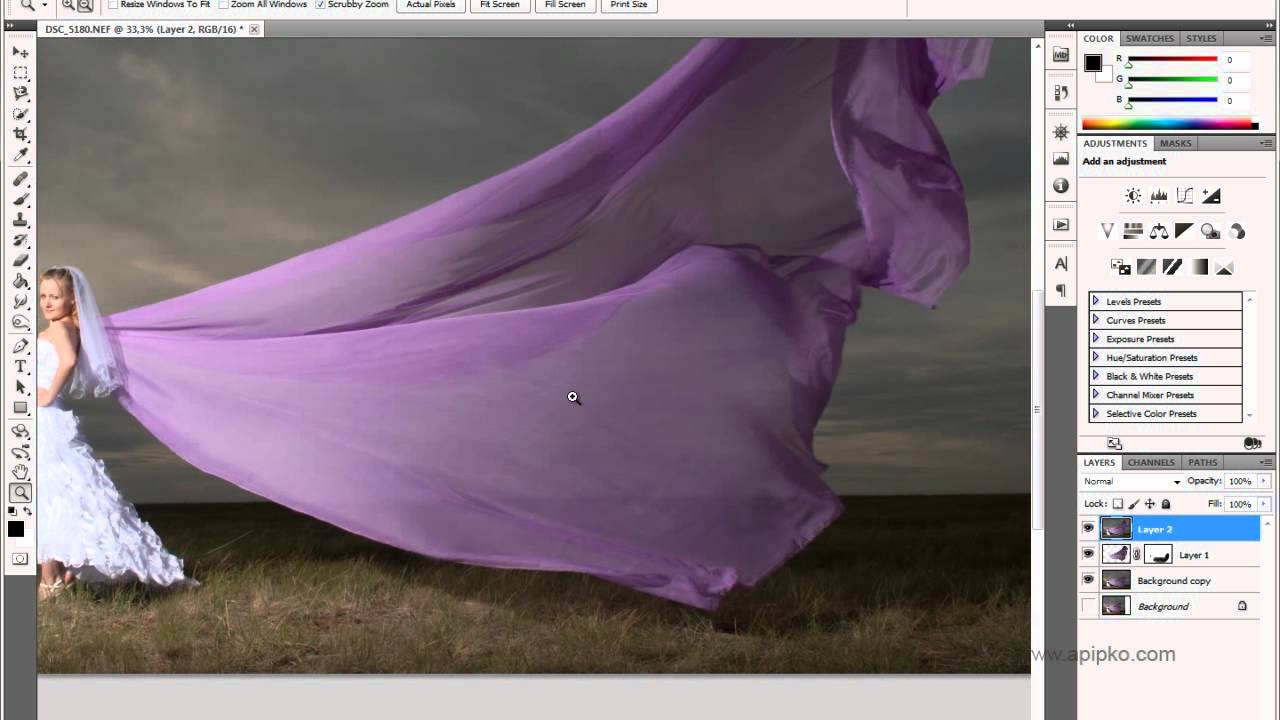
Task: Open the Info panel icon
Action: 1061,186
